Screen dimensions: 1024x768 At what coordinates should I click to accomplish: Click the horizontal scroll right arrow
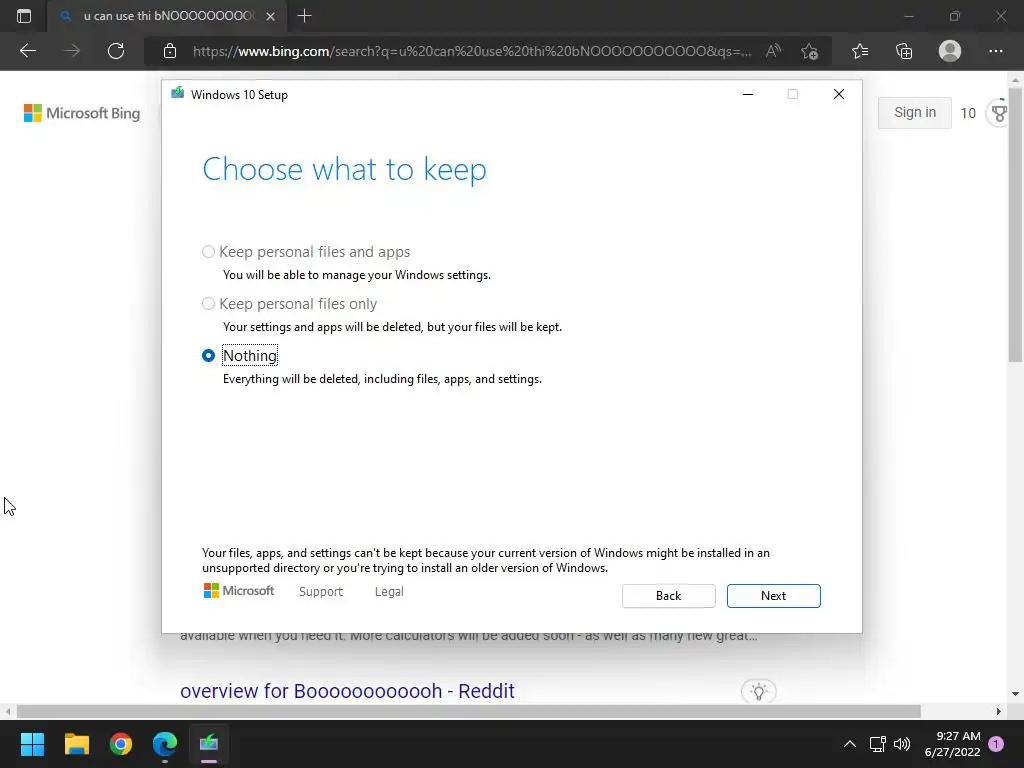tap(999, 711)
